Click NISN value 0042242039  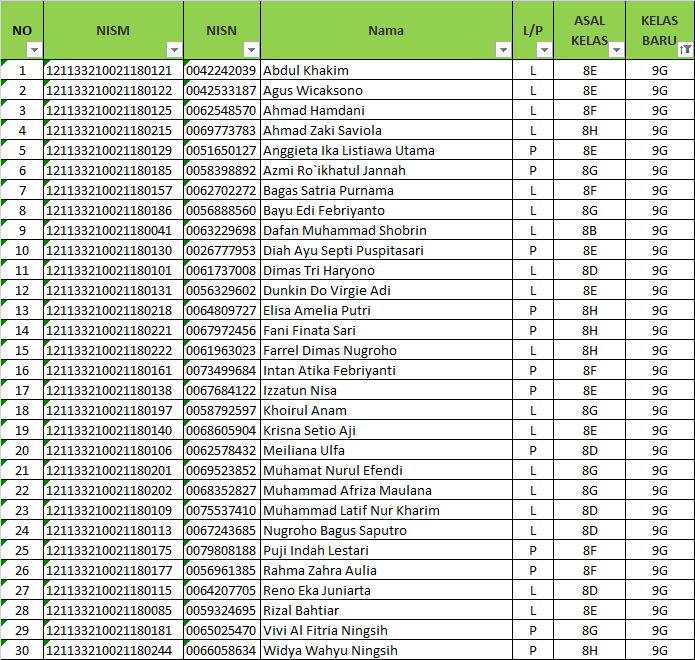221,70
